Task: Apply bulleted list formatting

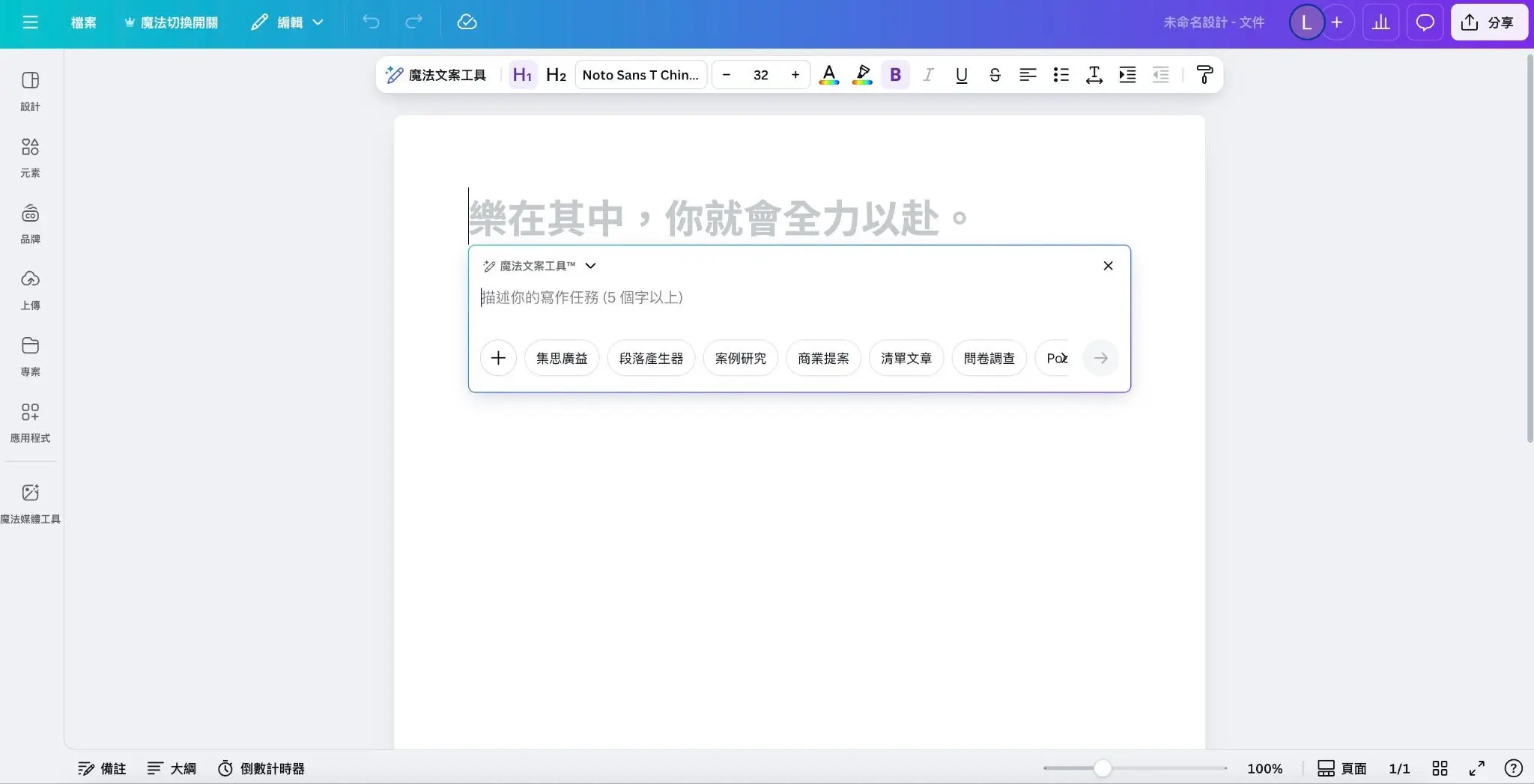Action: point(1061,74)
